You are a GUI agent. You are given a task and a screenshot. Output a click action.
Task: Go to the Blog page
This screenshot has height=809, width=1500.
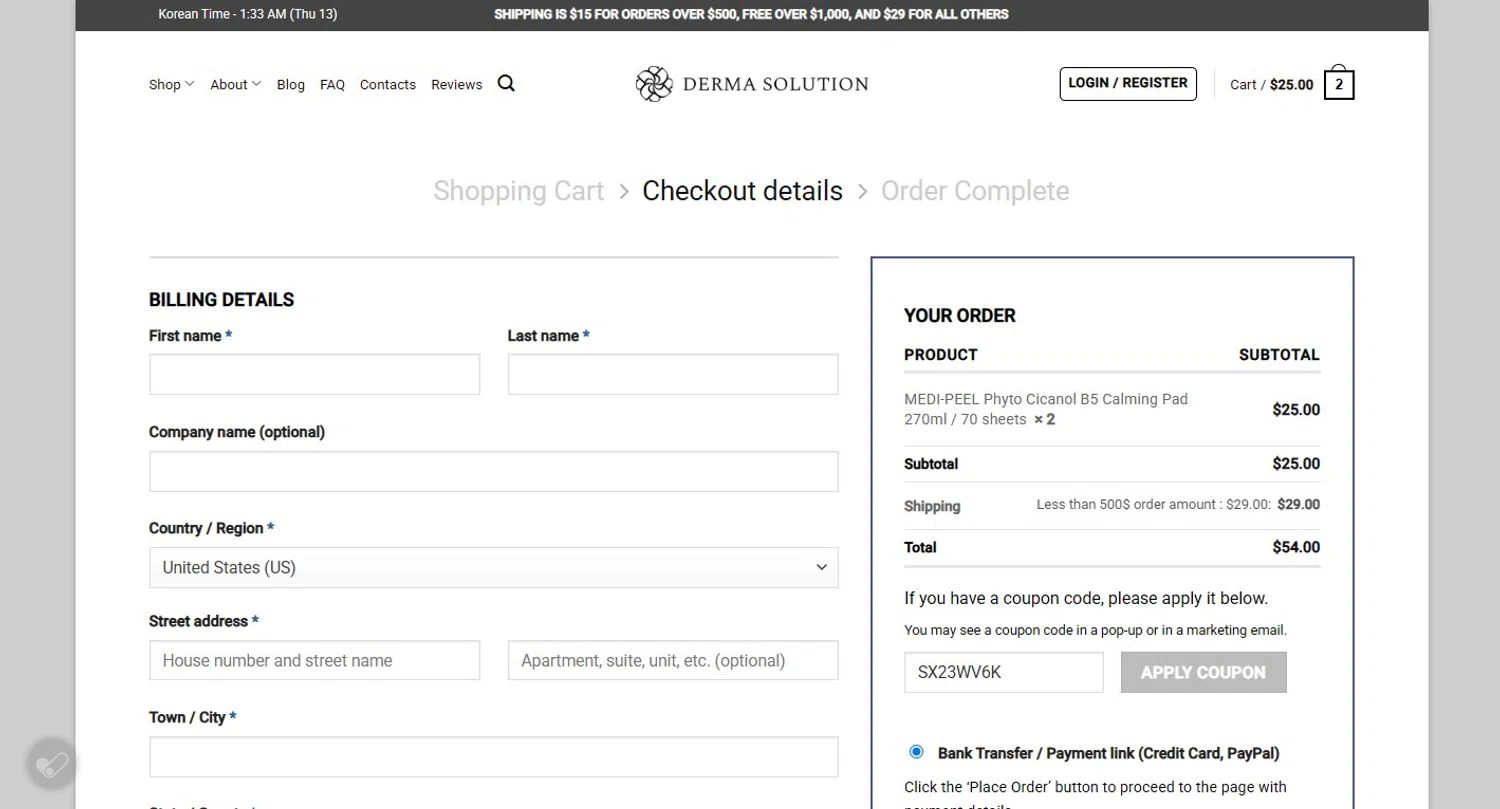coord(291,85)
